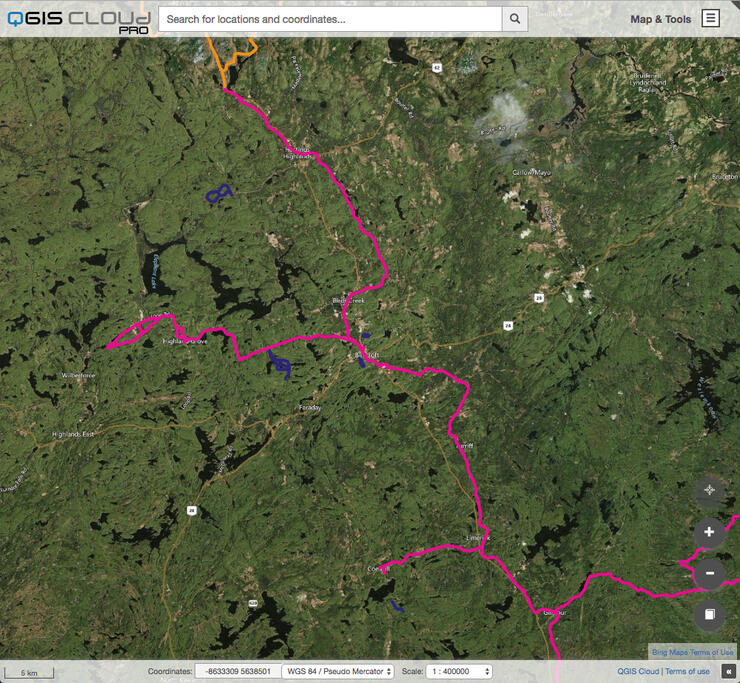This screenshot has width=740, height=683.
Task: Open the QGIS Cloud link
Action: click(637, 672)
